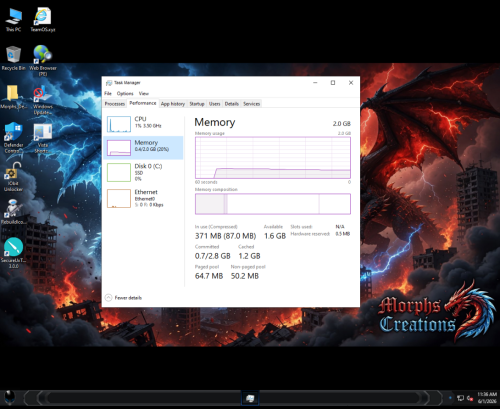Click the Cached value 1.2 GB

point(249,256)
